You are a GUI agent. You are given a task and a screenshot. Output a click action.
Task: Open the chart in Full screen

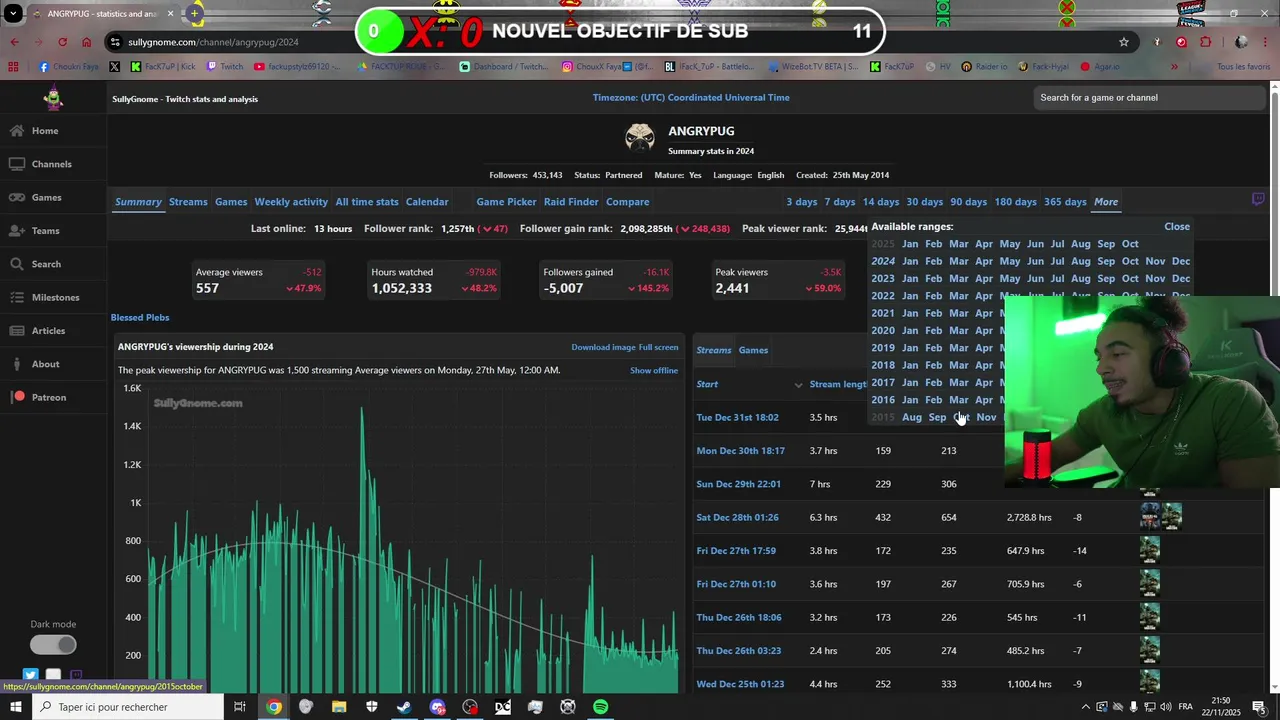(x=659, y=348)
